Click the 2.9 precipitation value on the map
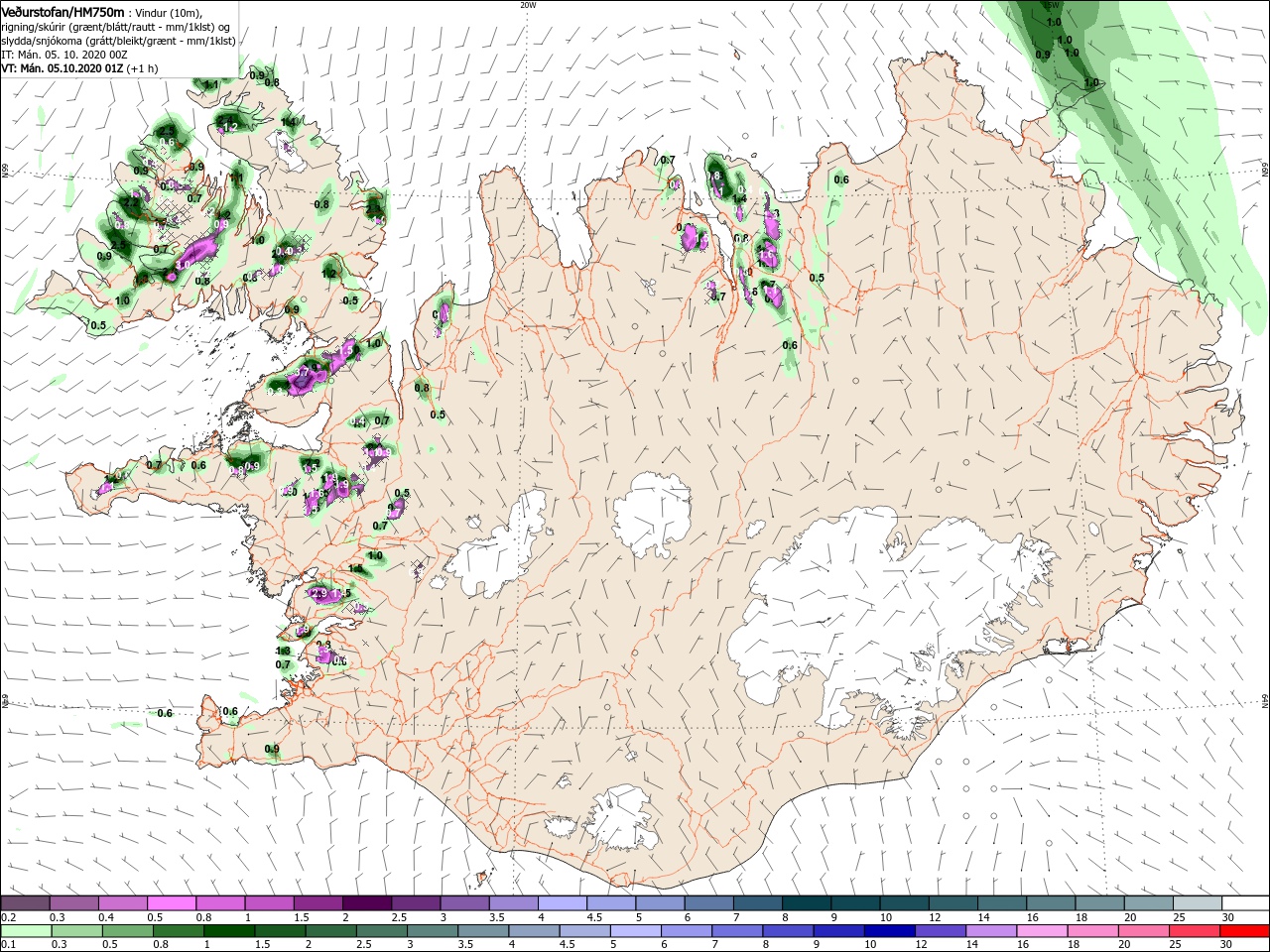1270x952 pixels. point(318,593)
